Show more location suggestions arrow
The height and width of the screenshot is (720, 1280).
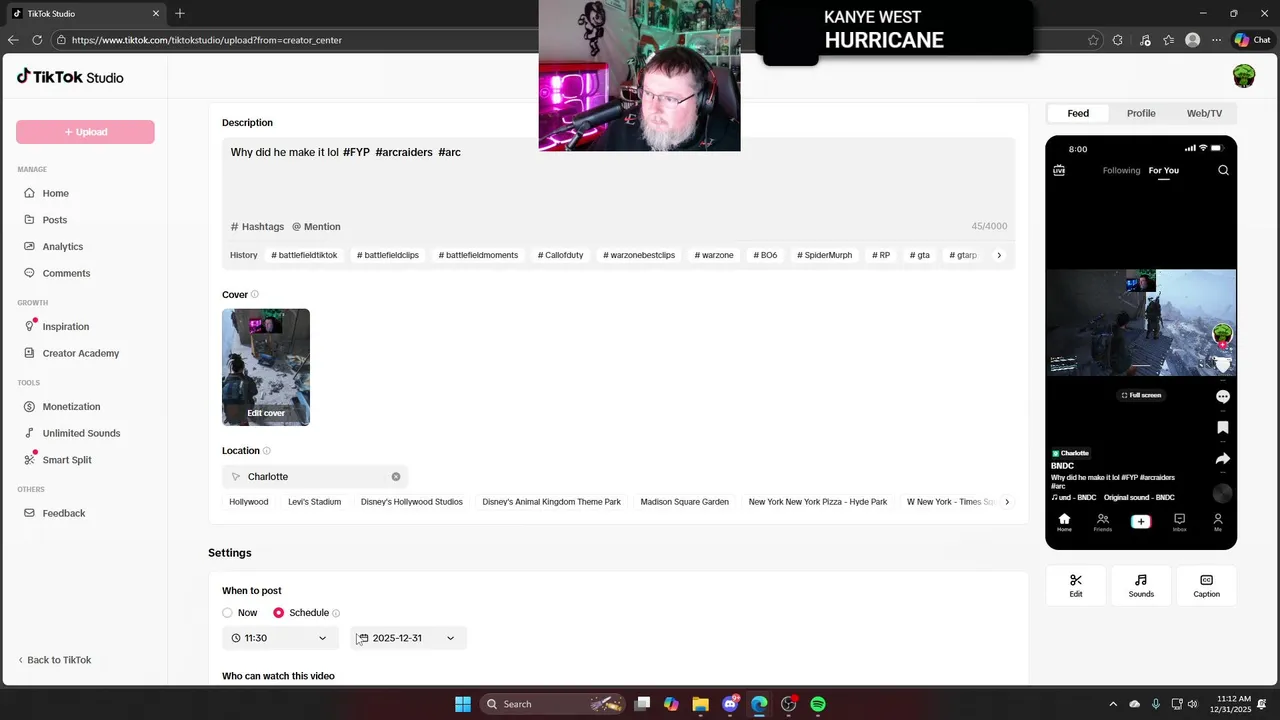pos(1007,502)
